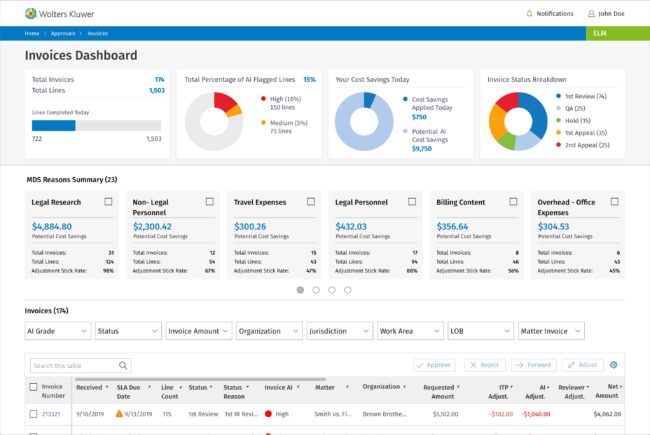Click the red High AI indicator dot
This screenshot has height=435, width=650.
269,412
